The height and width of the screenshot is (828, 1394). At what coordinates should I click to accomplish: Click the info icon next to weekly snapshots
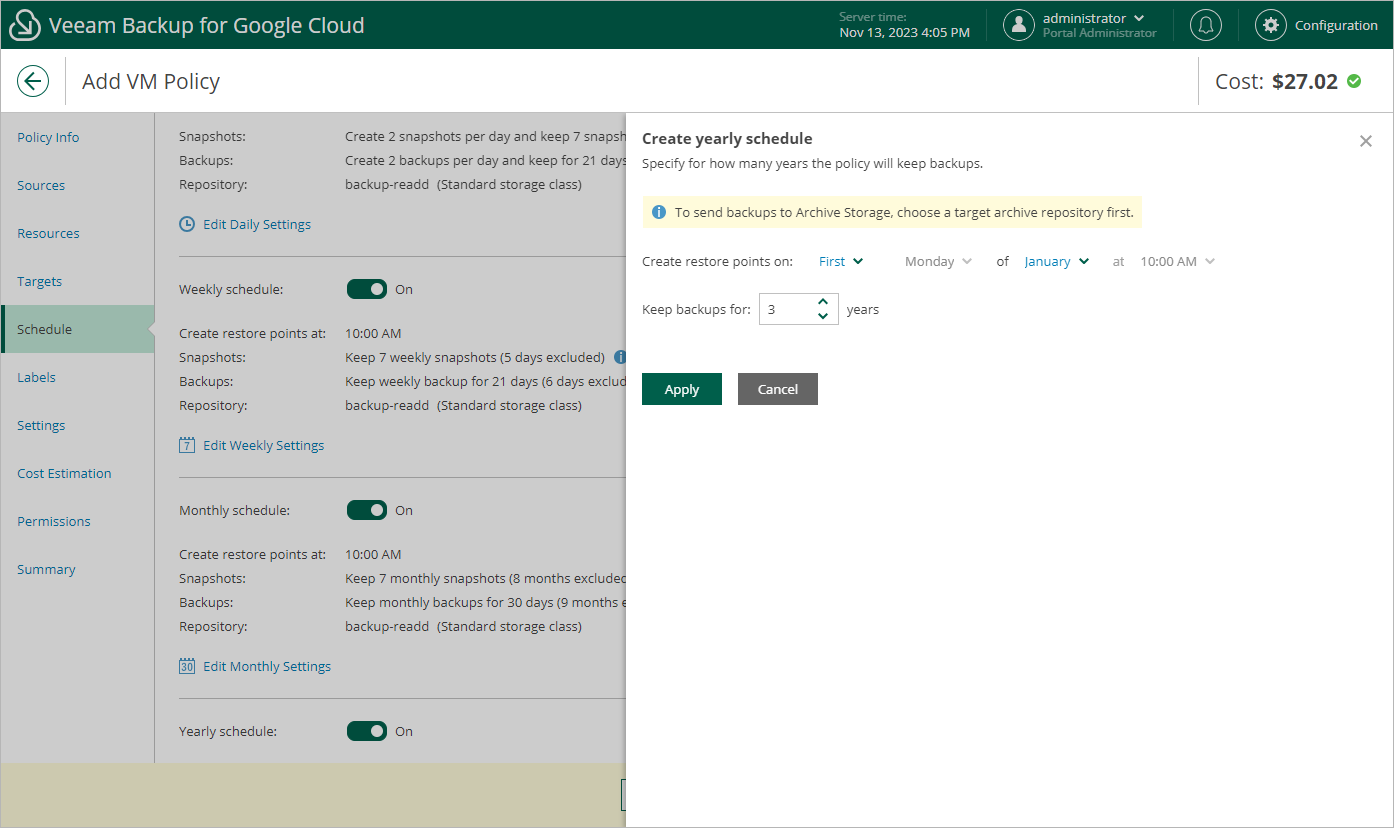(x=620, y=357)
